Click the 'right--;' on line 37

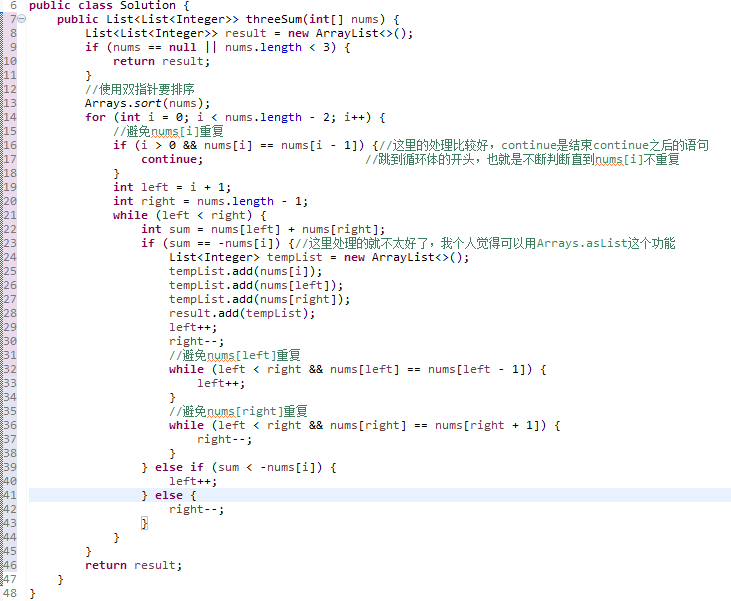pos(224,439)
